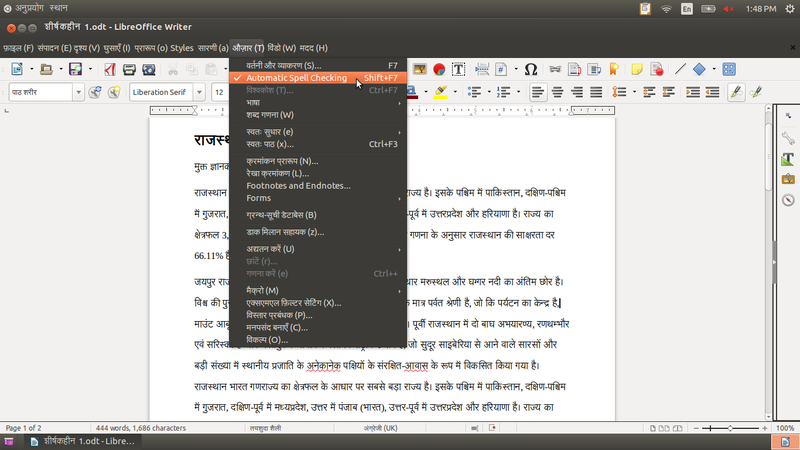
Task: Click Record Changes icon
Action: (657, 69)
